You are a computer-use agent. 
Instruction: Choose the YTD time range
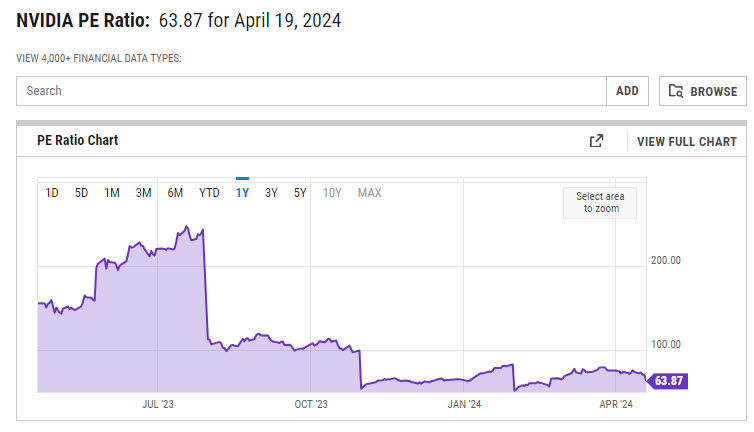coord(209,193)
